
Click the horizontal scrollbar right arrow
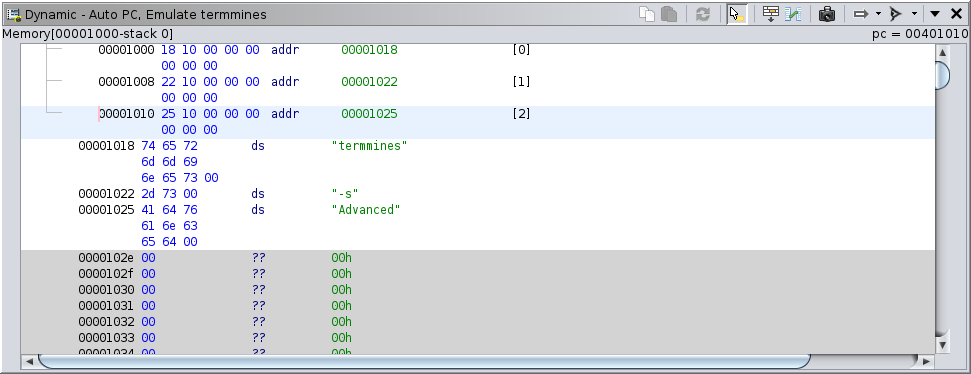pyautogui.click(x=926, y=361)
